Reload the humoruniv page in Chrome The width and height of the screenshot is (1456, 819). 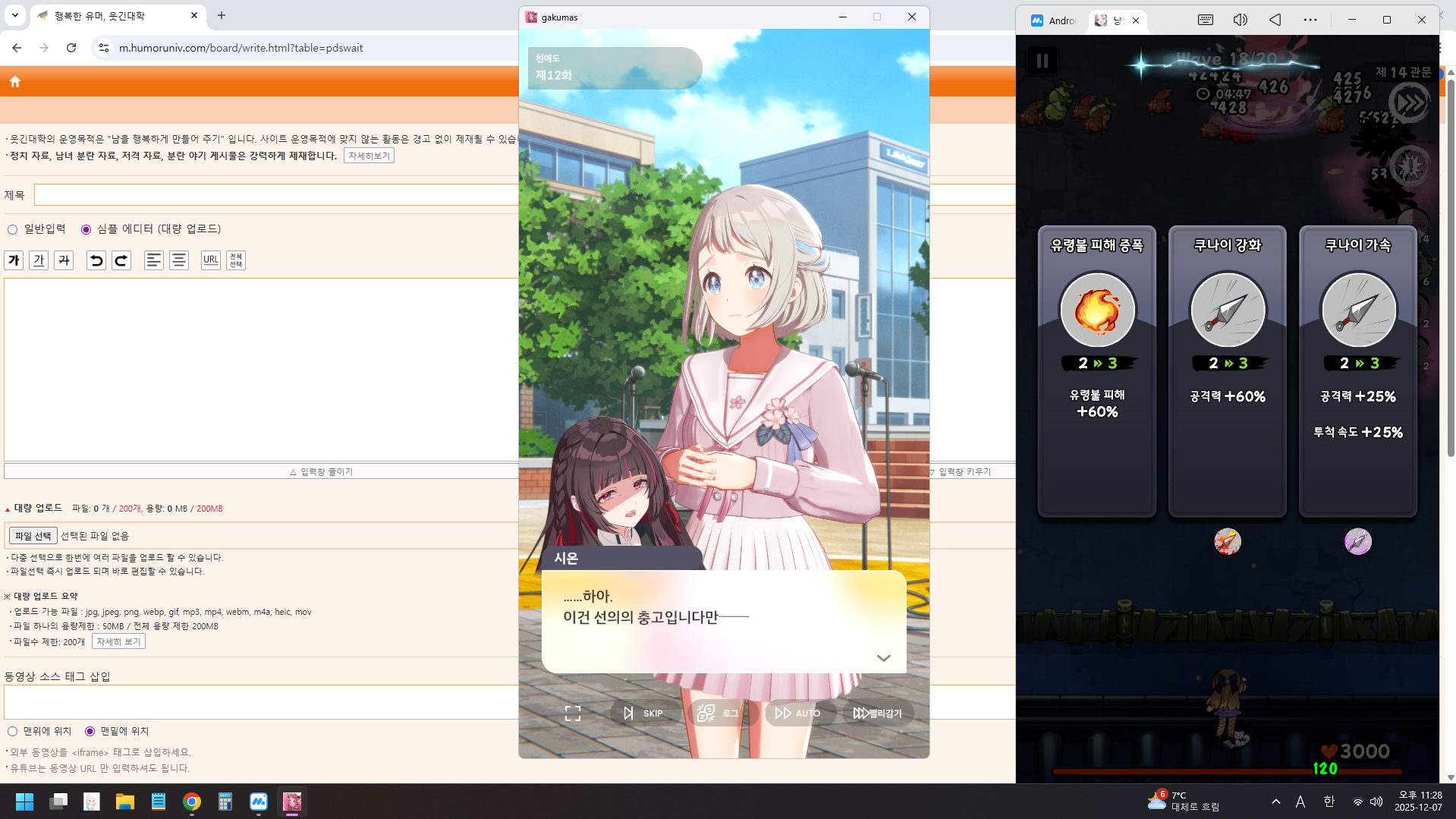(x=71, y=48)
